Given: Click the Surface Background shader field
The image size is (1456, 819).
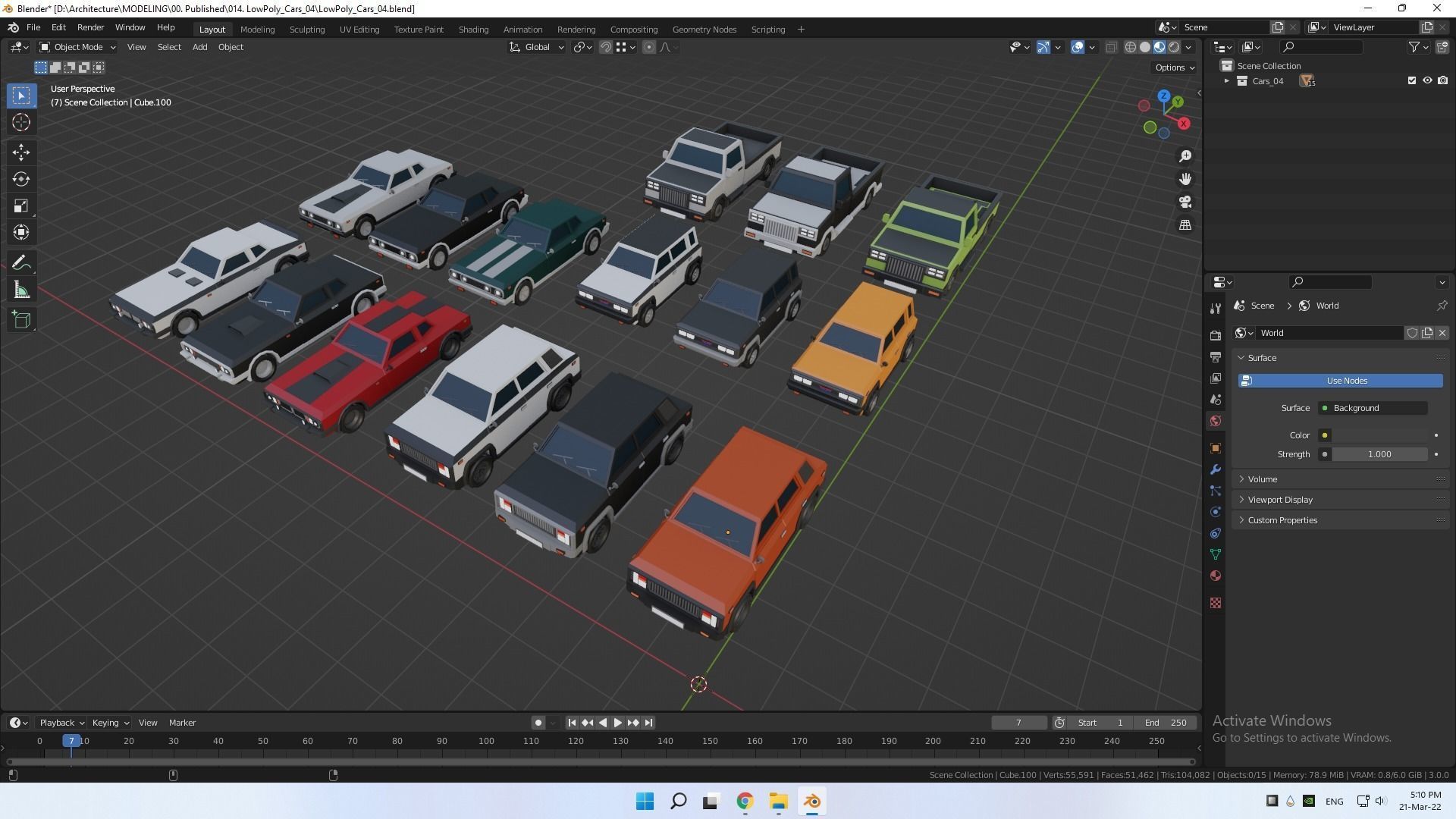Looking at the screenshot, I should click(x=1373, y=408).
